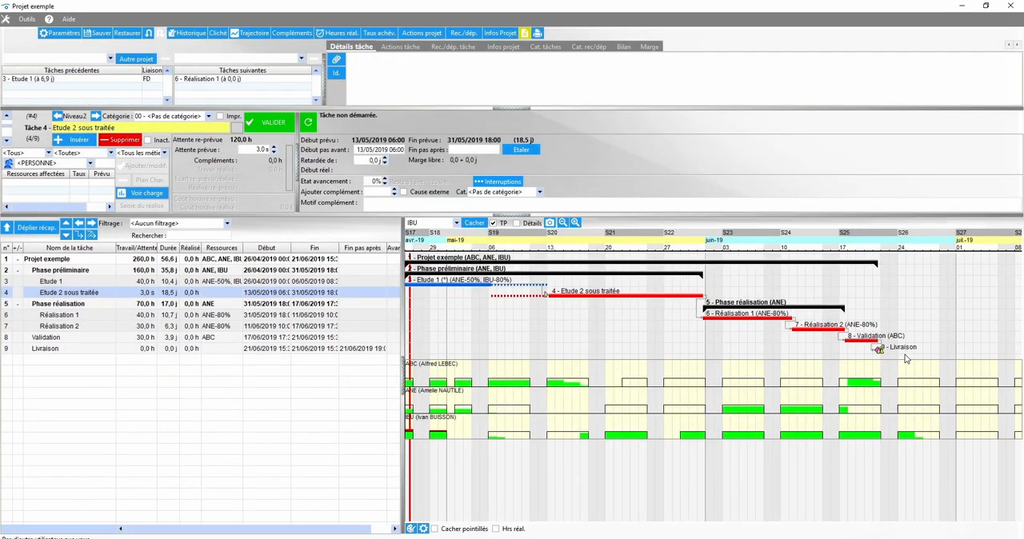Click the Rechercher search field
Image resolution: width=1024 pixels, height=539 pixels.
[200, 235]
